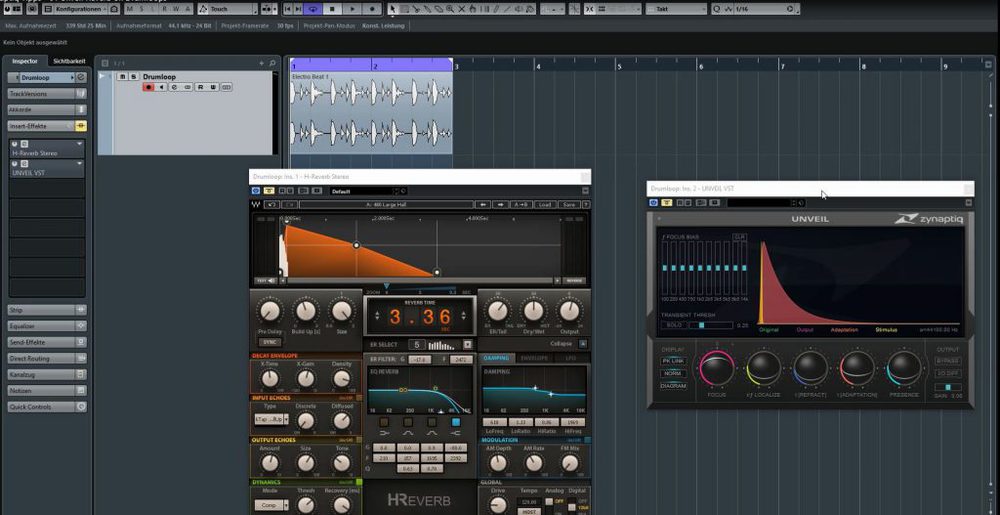The height and width of the screenshot is (515, 1000).
Task: Click the A→B copy button in H-Reverb
Action: 520,205
